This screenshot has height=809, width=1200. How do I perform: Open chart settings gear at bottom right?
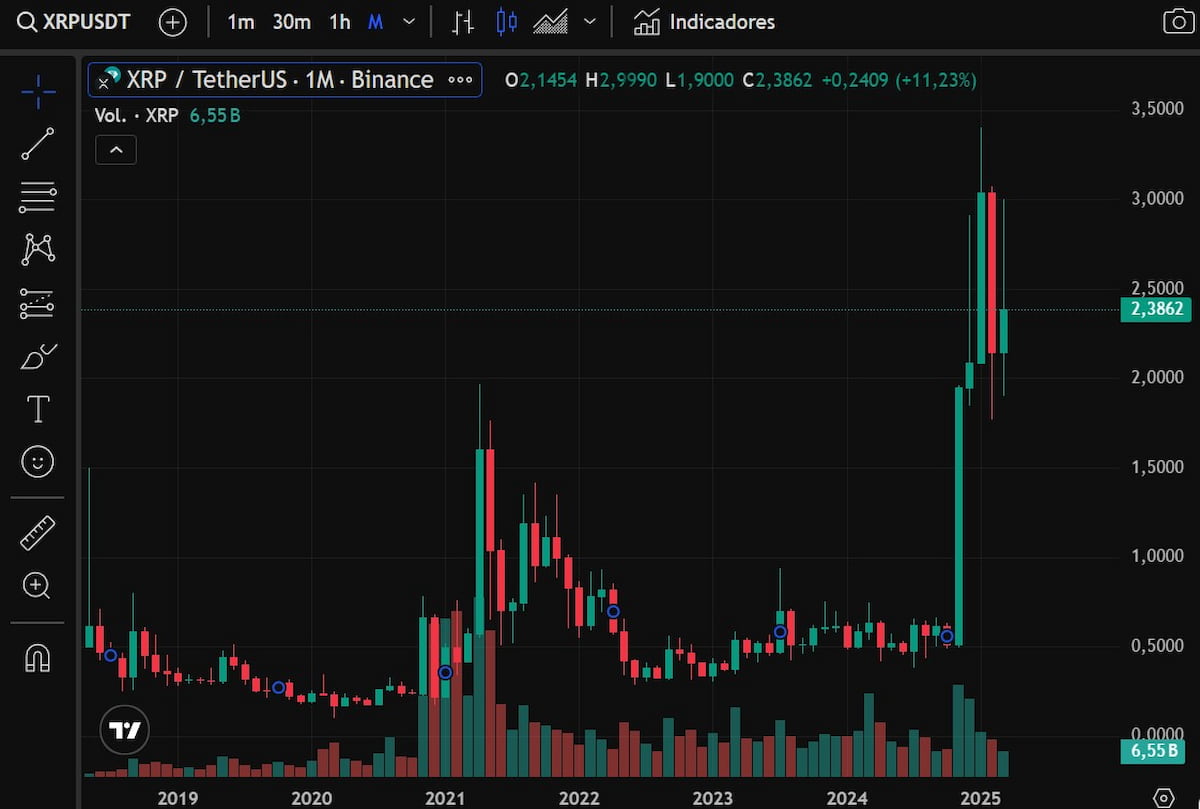point(1163,797)
